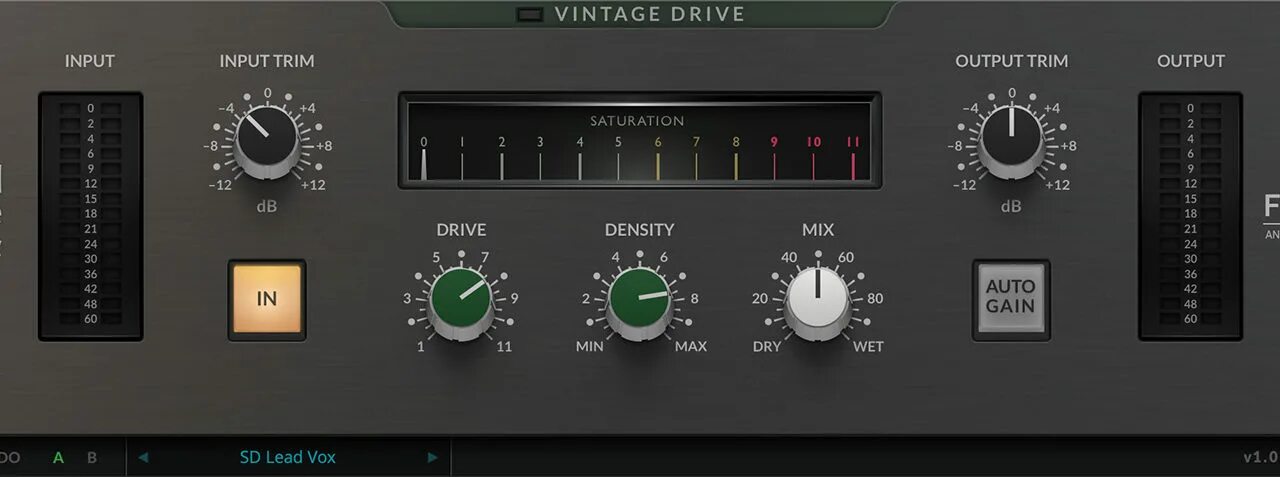Click the DRIVE label

pos(461,230)
